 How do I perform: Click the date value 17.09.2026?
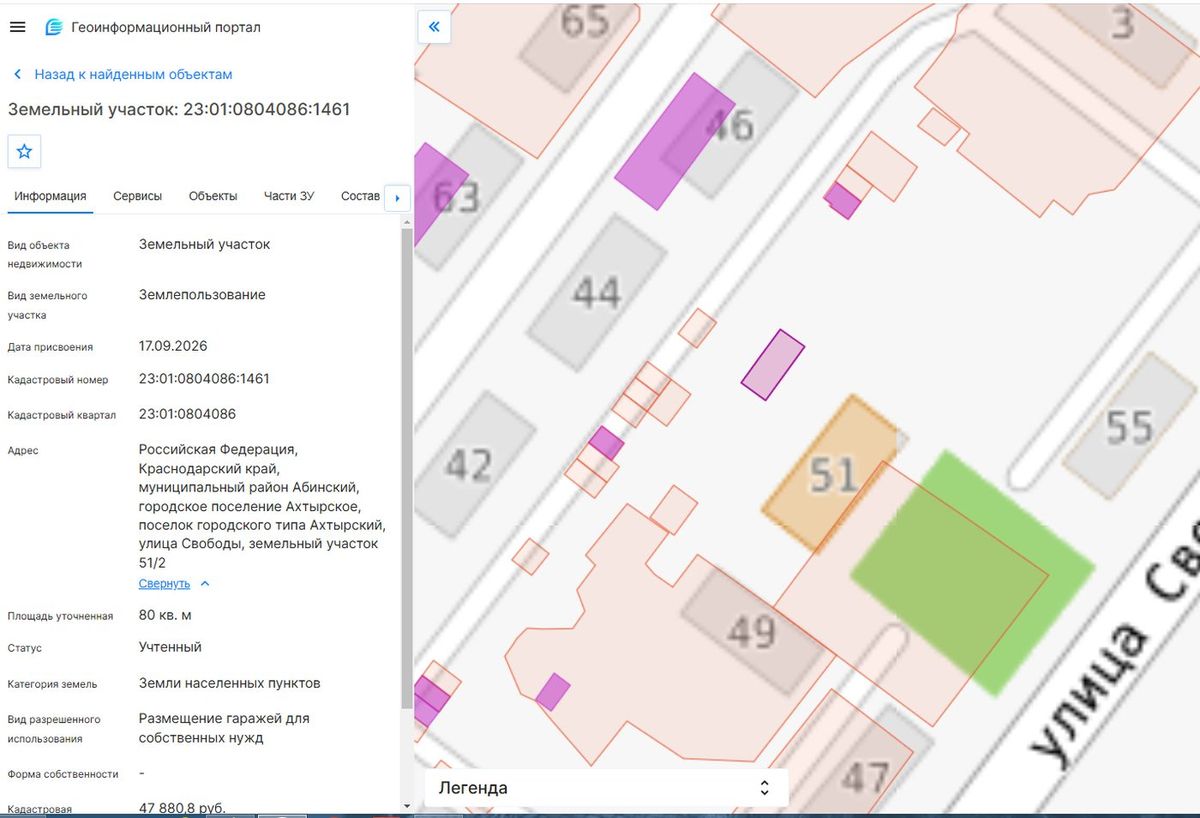pos(173,346)
